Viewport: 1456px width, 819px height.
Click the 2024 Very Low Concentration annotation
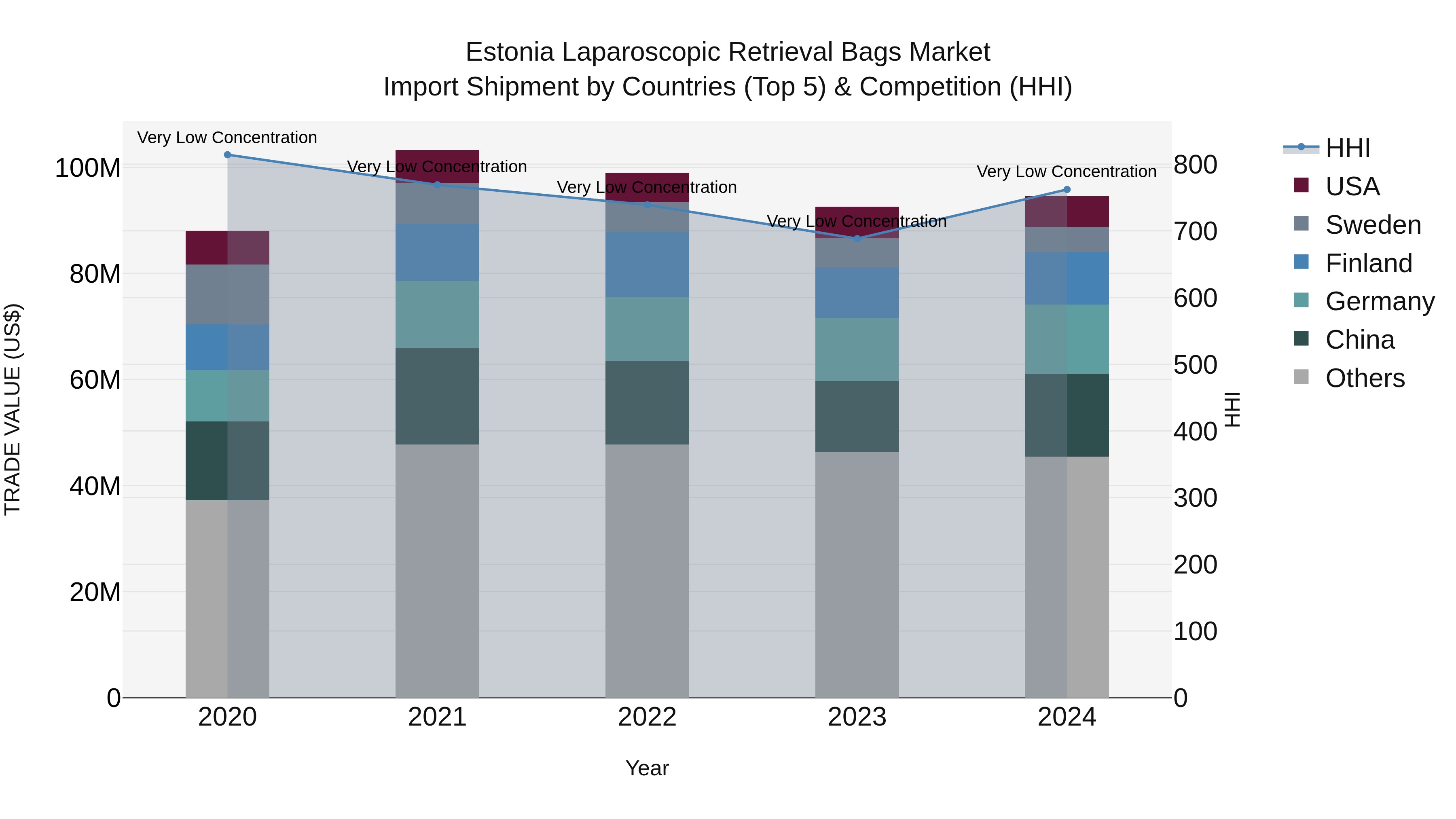pos(1067,171)
